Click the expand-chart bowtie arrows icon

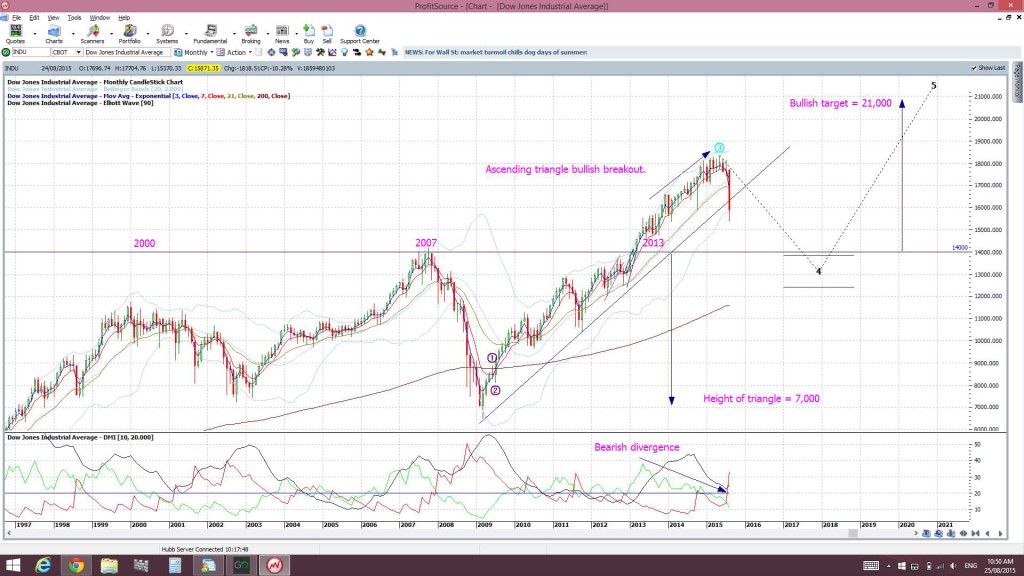(976, 534)
